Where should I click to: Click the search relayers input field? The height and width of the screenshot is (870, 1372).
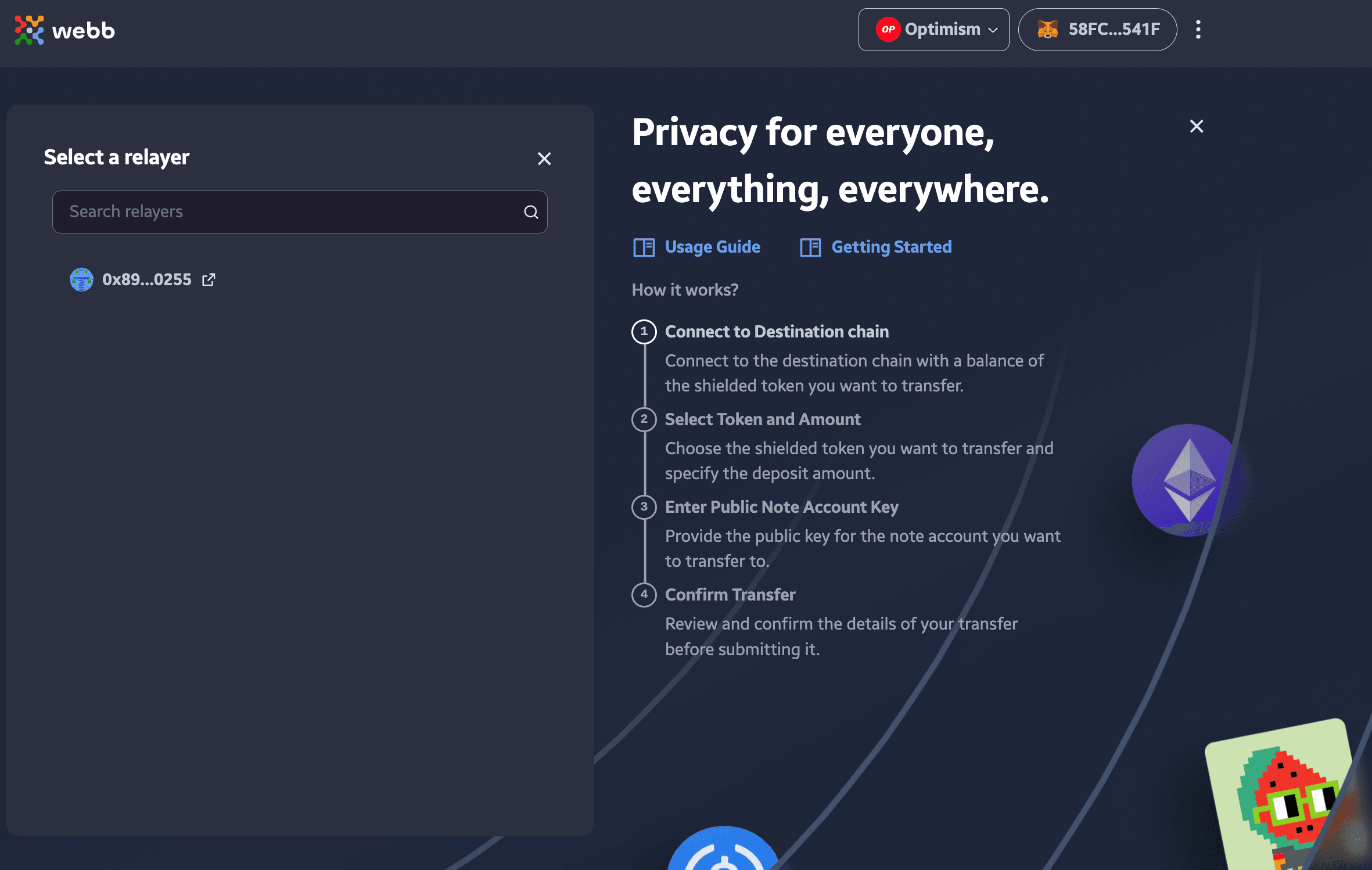[300, 212]
